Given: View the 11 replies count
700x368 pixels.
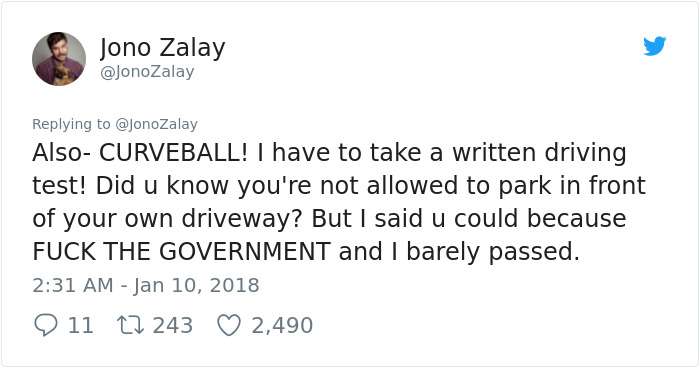Looking at the screenshot, I should point(81,325).
